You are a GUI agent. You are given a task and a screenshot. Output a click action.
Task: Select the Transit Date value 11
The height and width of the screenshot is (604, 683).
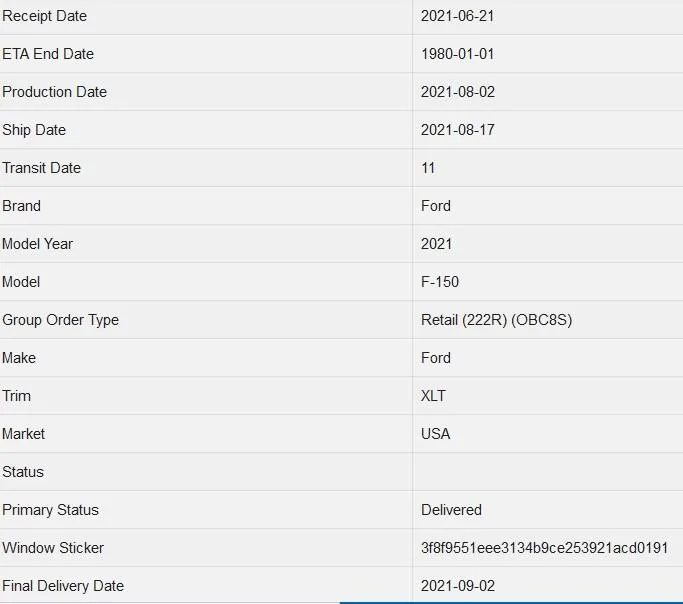428,168
